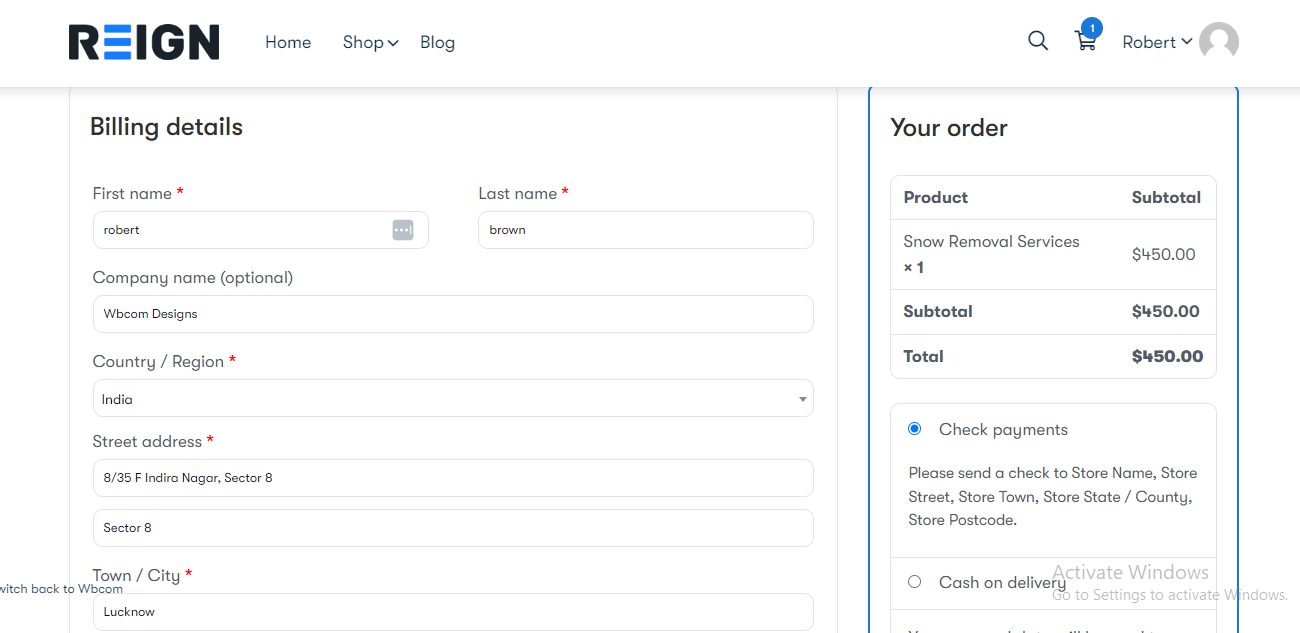Click the user avatar image
This screenshot has height=633, width=1300.
click(x=1219, y=42)
